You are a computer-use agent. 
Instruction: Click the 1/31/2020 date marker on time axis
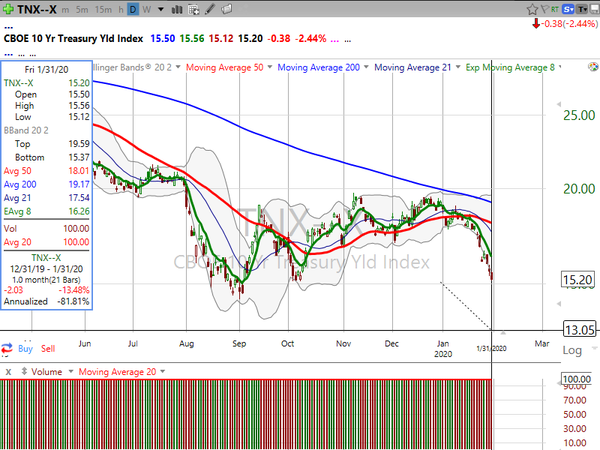tap(491, 349)
